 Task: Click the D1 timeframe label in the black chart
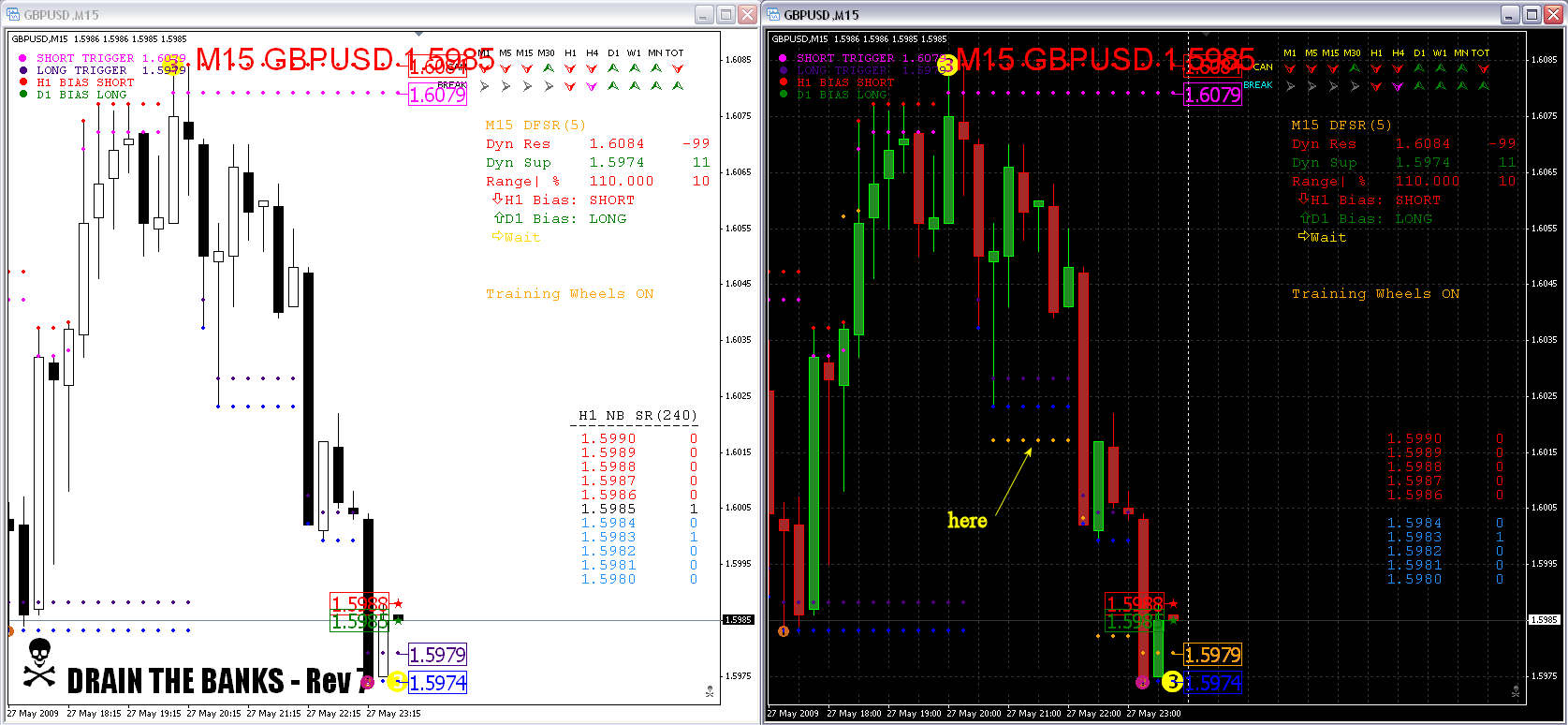click(1419, 53)
